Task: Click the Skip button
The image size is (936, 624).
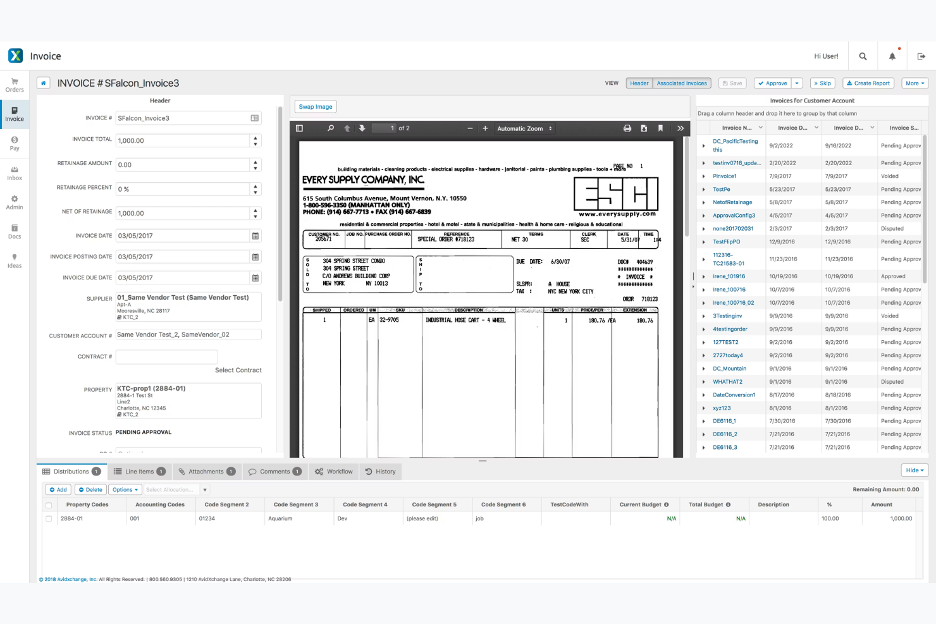Action: pos(822,84)
